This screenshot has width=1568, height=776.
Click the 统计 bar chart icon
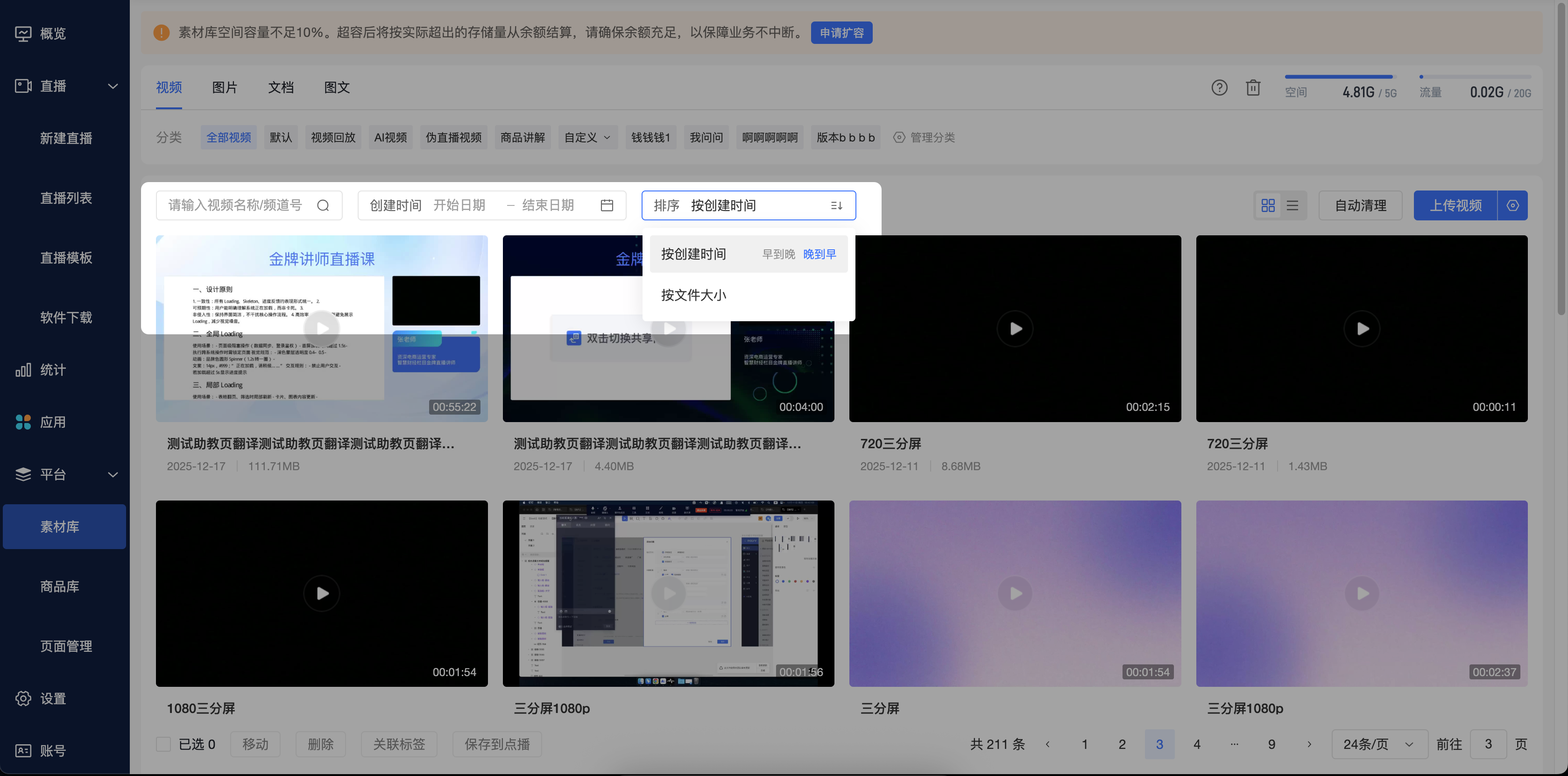(23, 370)
